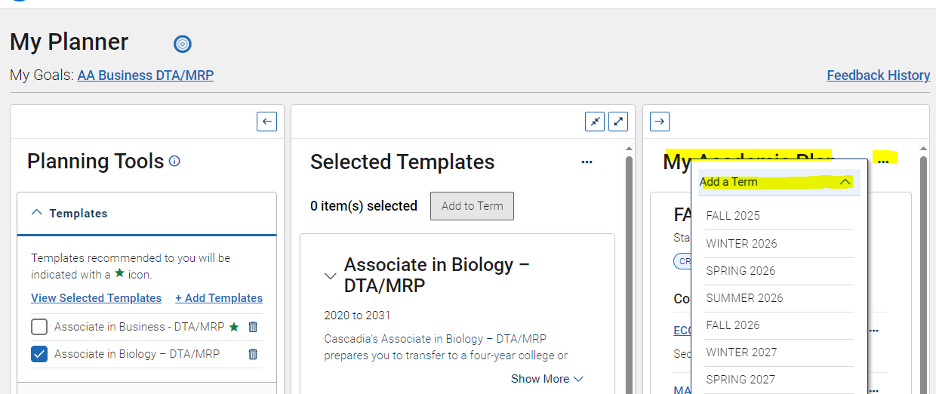Image resolution: width=936 pixels, height=394 pixels.
Task: Open the Selected Templates three-dot menu
Action: pos(587,161)
